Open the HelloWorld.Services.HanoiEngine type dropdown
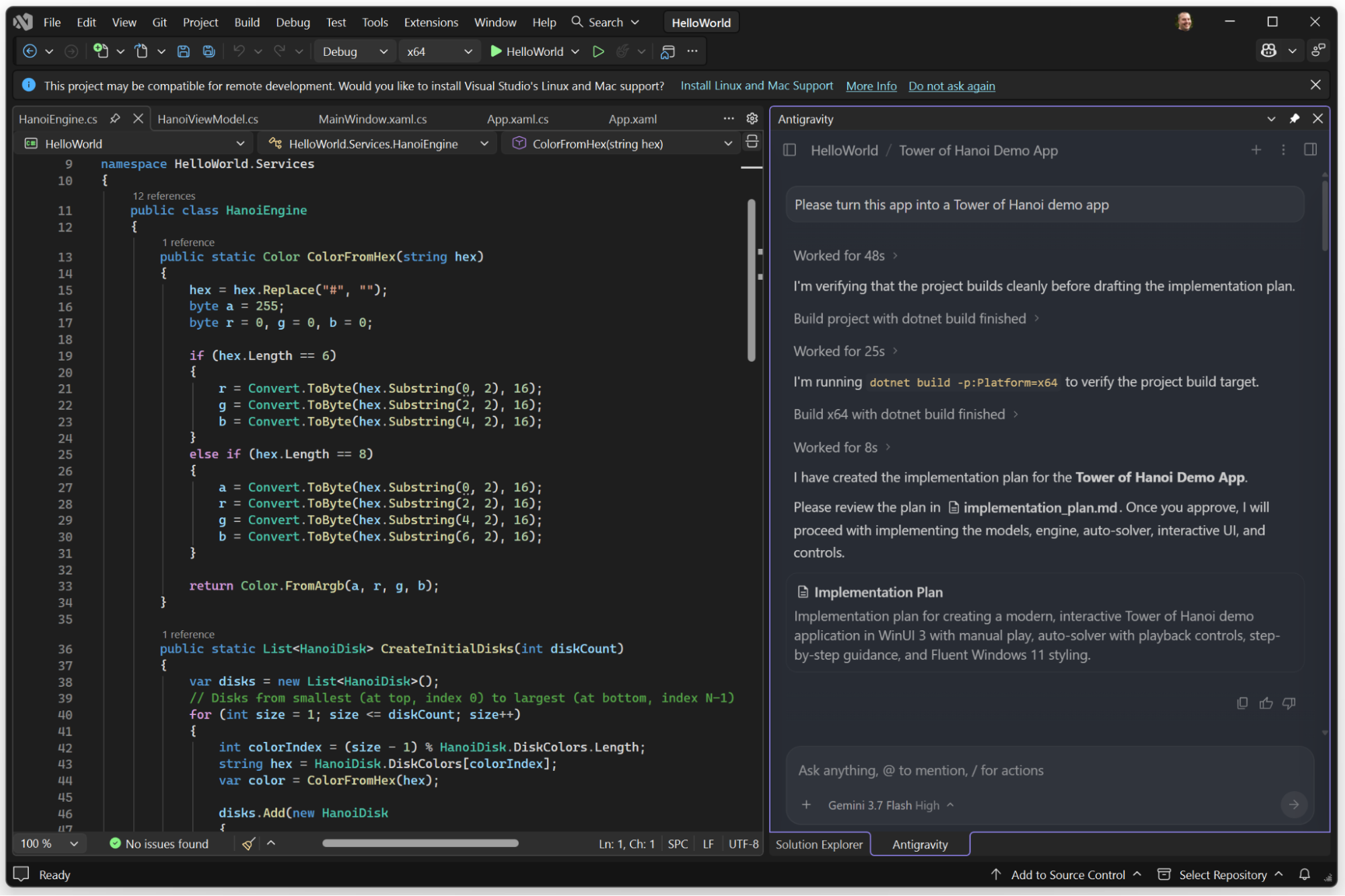Image resolution: width=1345 pixels, height=896 pixels. coord(377,143)
